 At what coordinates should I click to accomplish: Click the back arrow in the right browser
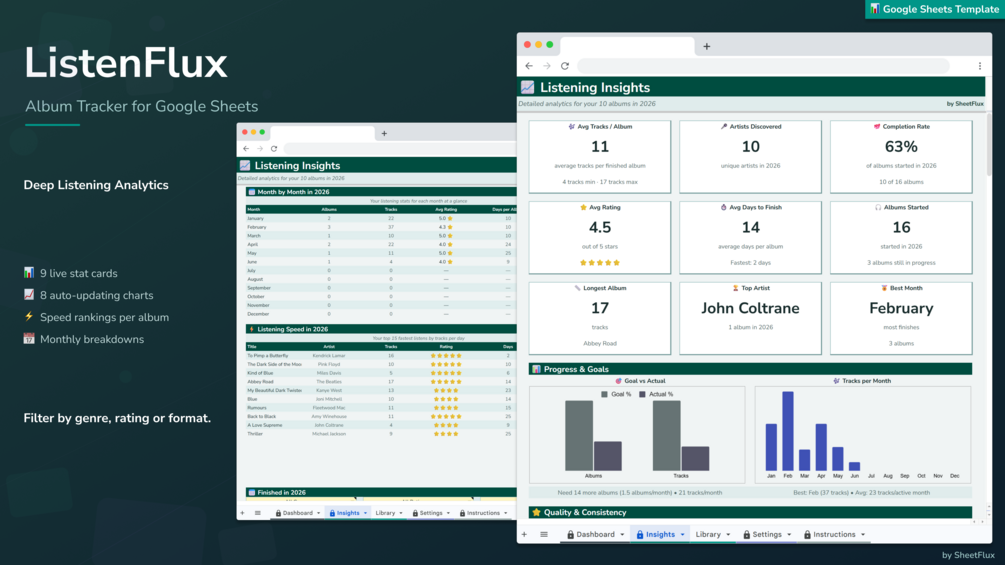coord(529,66)
